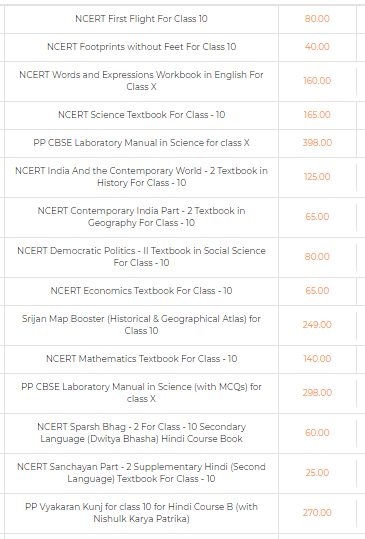Click the 165.00 price of Science Textbook
The width and height of the screenshot is (365, 539).
click(317, 115)
